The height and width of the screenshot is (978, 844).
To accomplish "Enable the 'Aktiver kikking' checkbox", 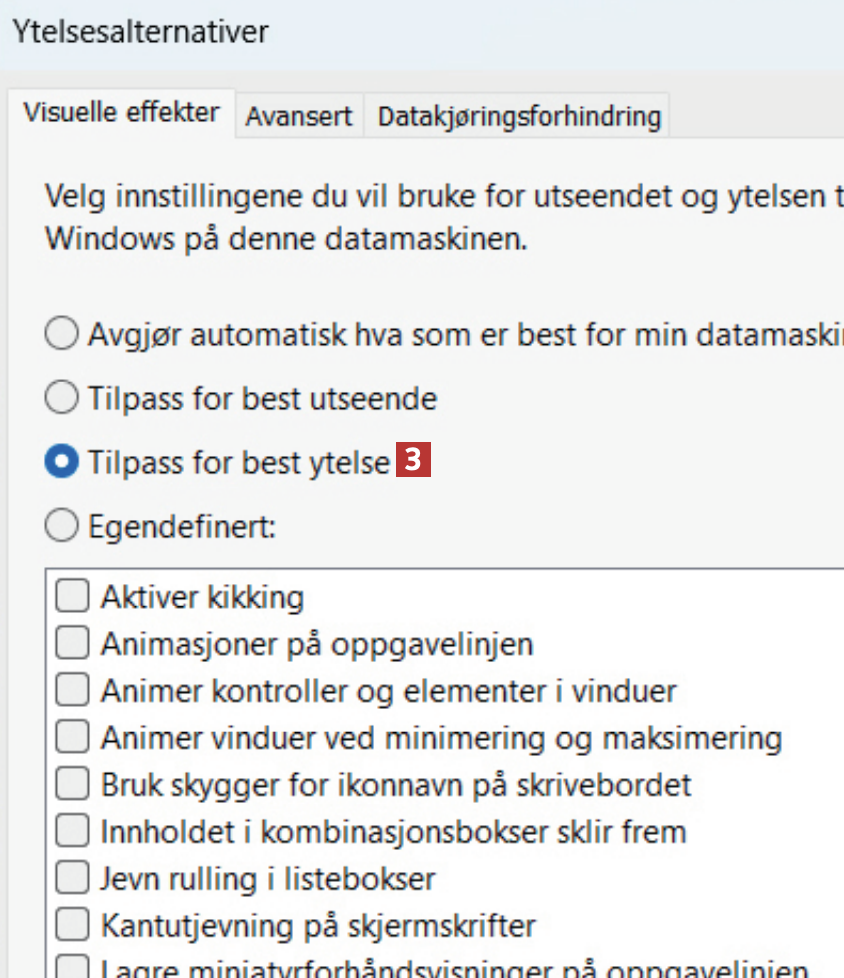I will (x=72, y=598).
